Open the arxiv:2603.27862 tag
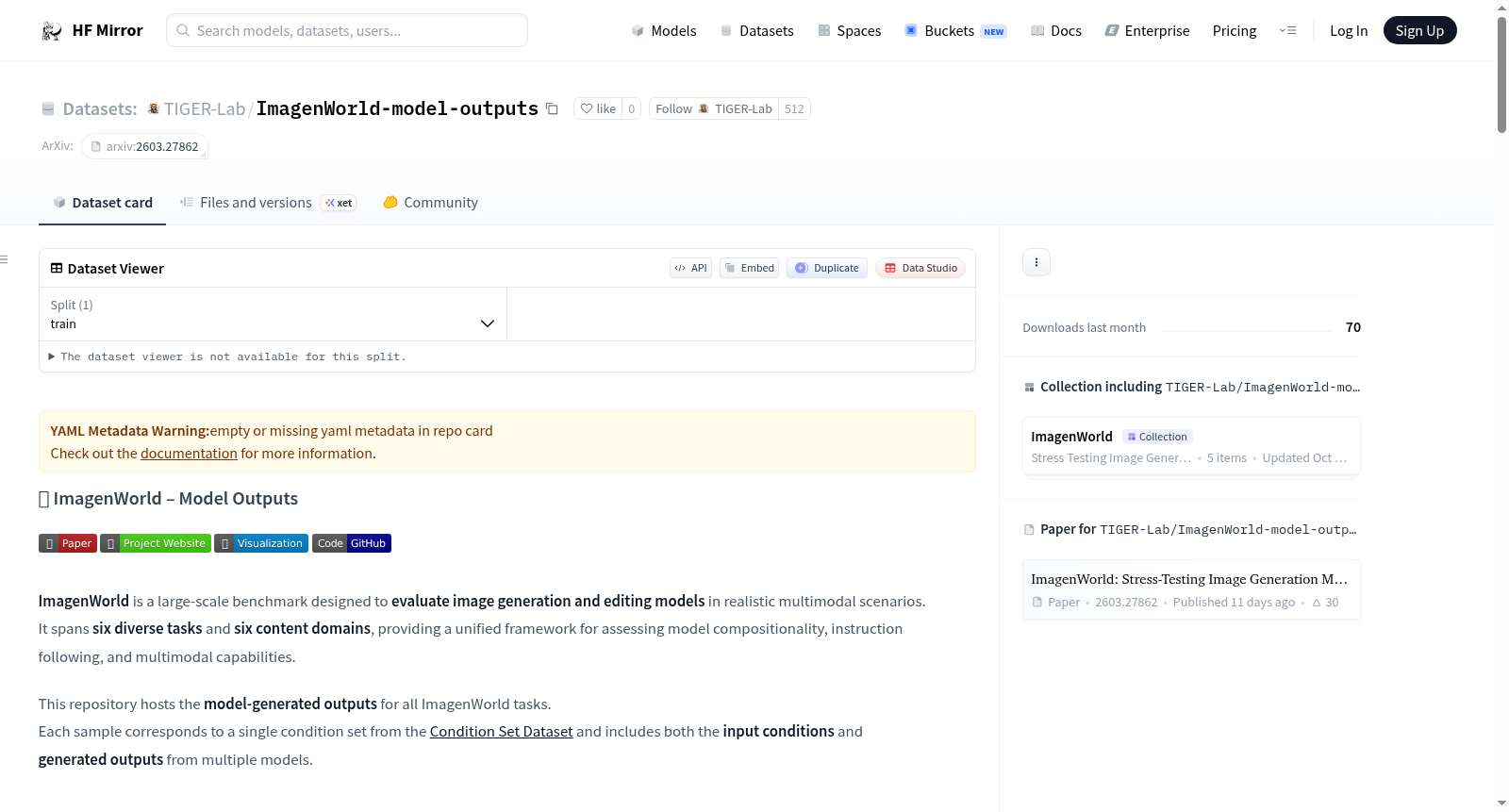Image resolution: width=1509 pixels, height=812 pixels. pyautogui.click(x=144, y=147)
